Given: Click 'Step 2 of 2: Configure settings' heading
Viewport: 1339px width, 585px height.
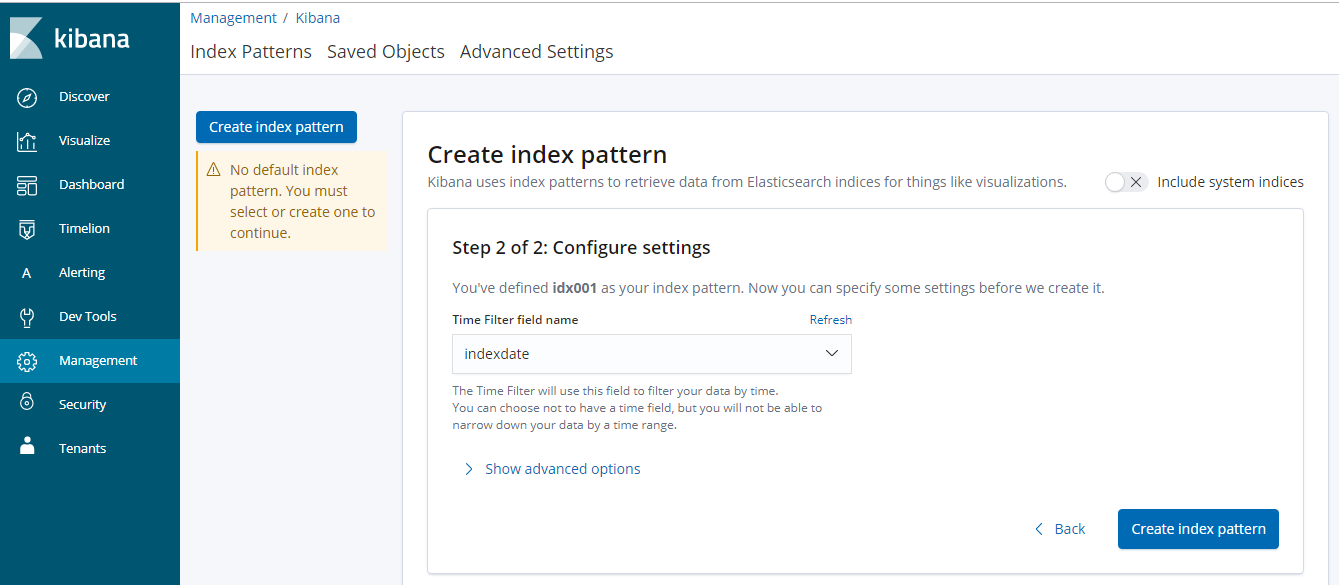Looking at the screenshot, I should [581, 247].
